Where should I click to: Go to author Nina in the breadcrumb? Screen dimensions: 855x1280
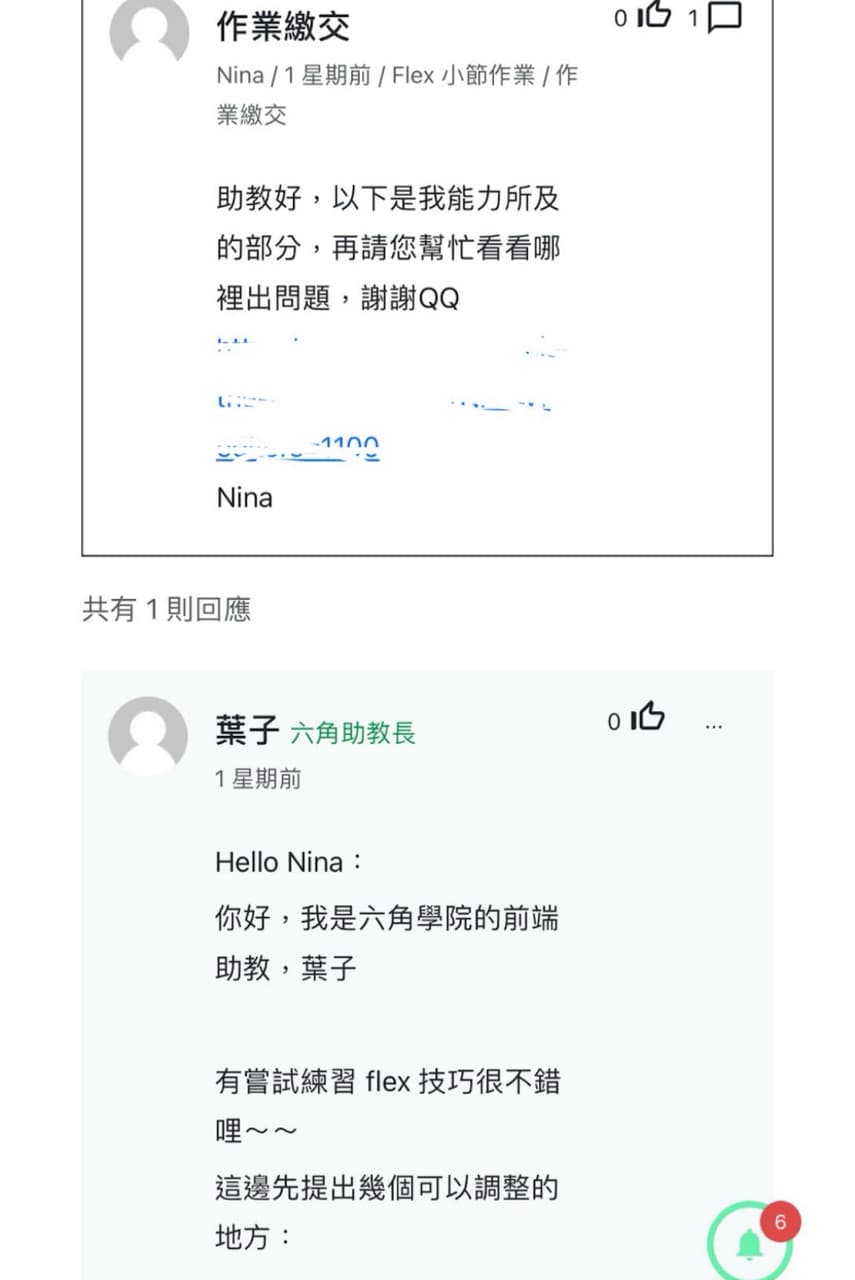click(x=240, y=76)
